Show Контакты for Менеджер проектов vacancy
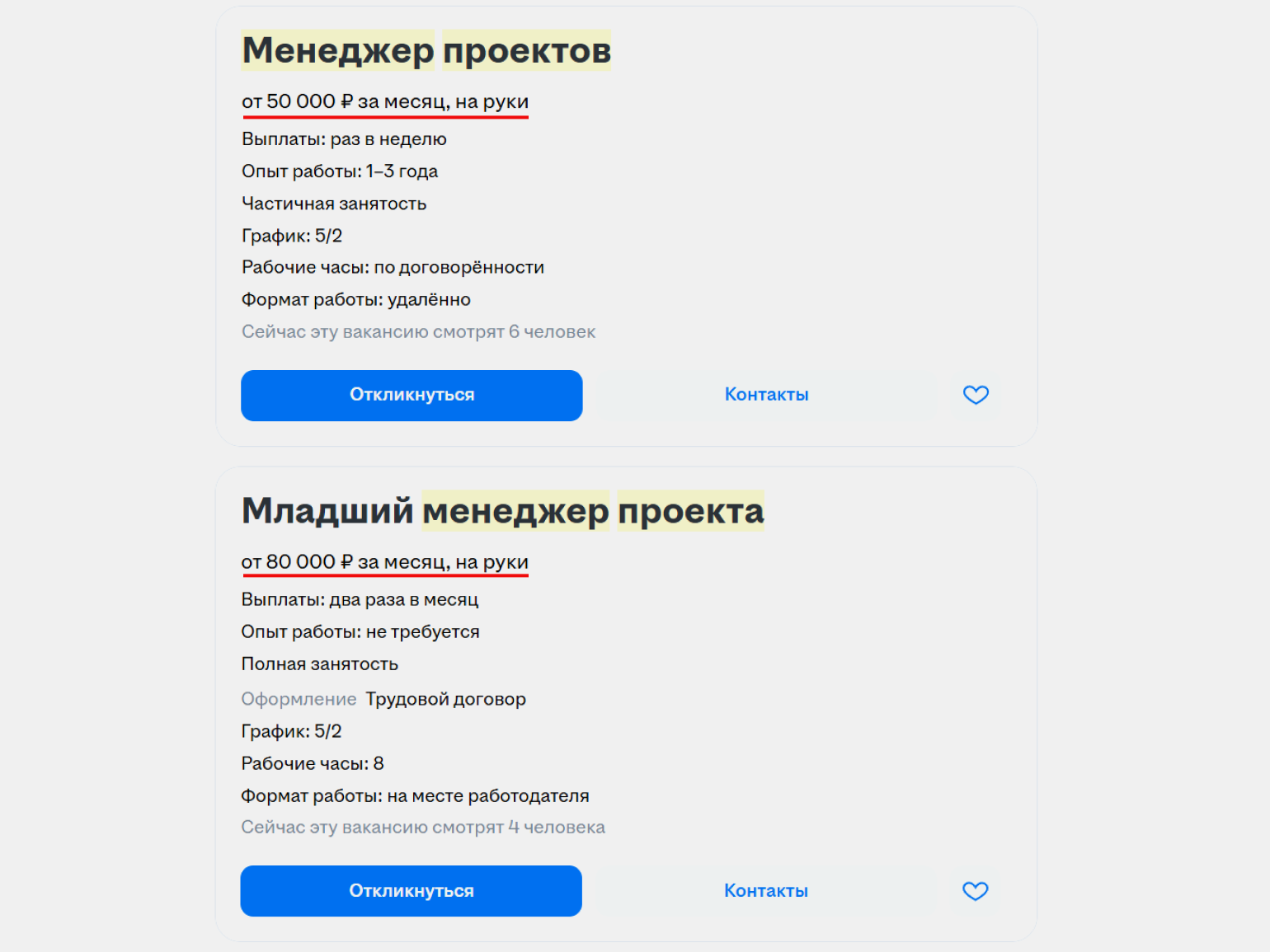This screenshot has height=952, width=1270. coord(766,395)
